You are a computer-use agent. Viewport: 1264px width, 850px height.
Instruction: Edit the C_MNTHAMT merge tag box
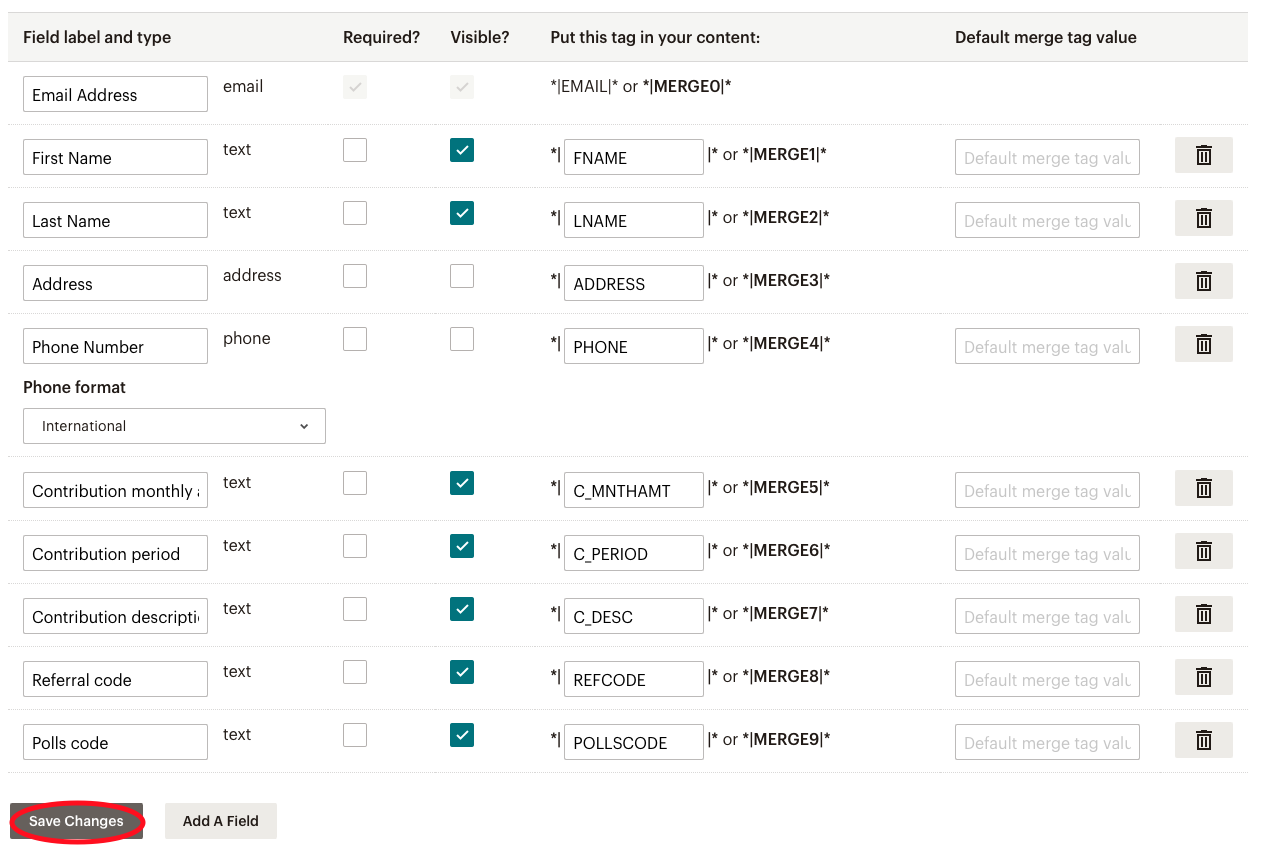tap(633, 490)
